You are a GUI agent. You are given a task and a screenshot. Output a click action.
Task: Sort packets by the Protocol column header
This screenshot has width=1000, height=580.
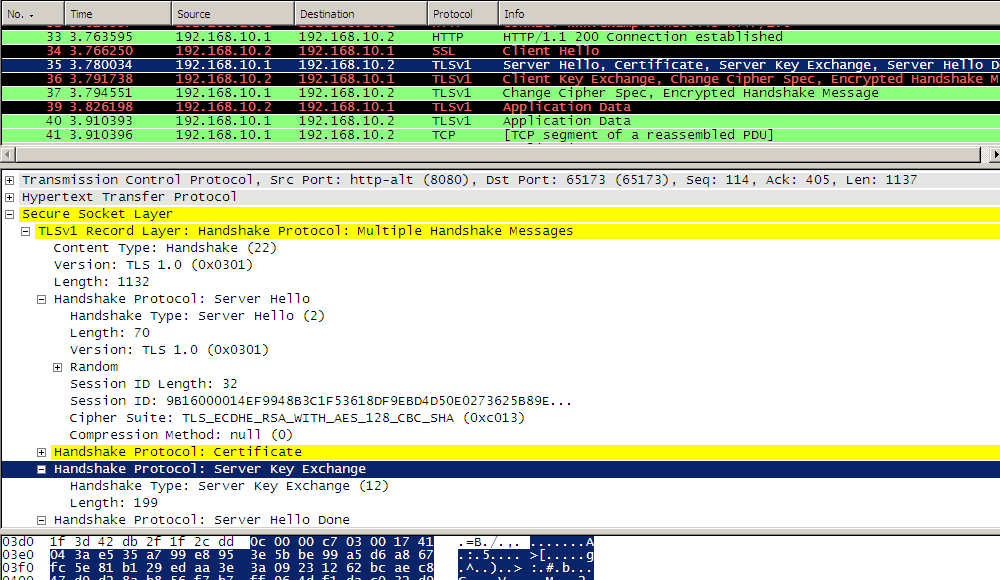tap(463, 13)
